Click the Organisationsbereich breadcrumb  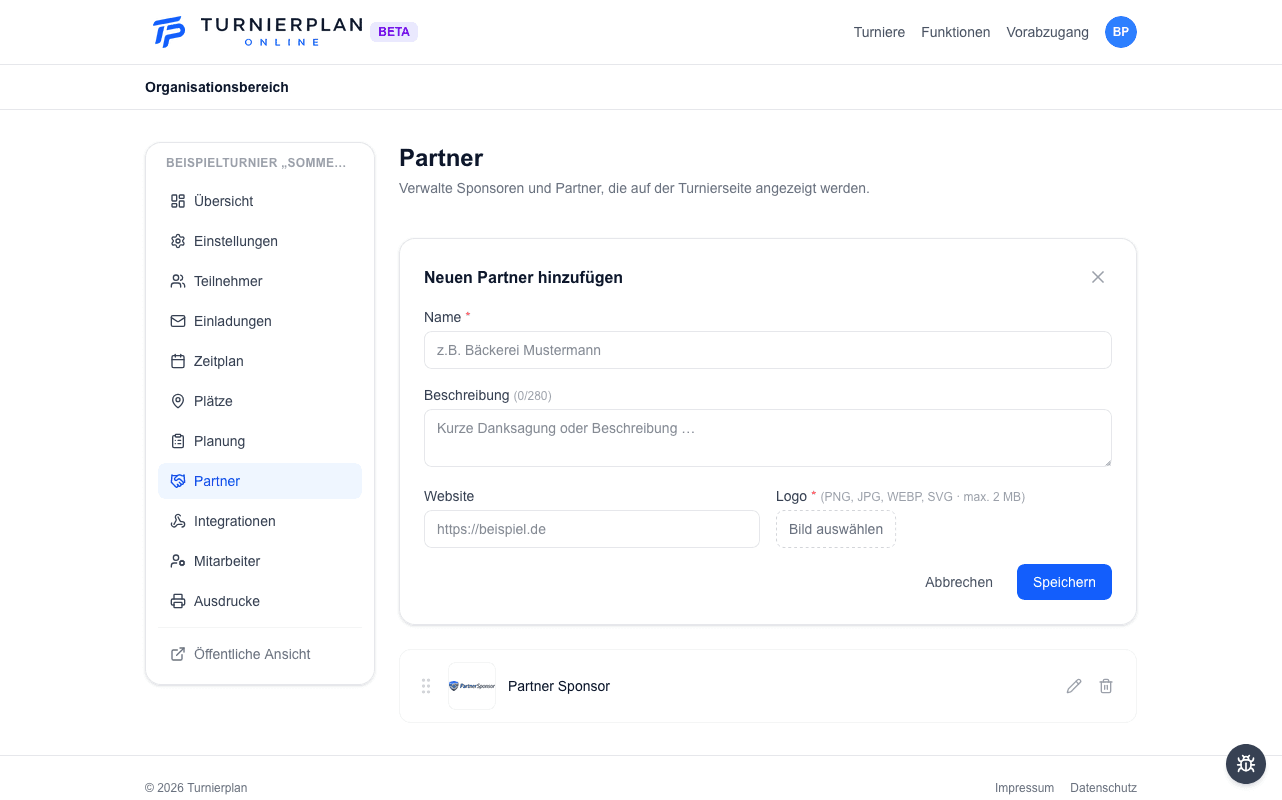tap(217, 87)
